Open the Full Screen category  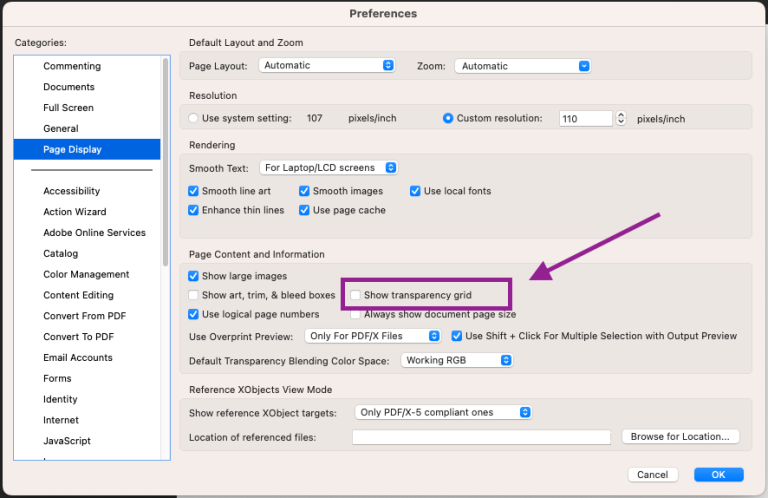pos(68,108)
